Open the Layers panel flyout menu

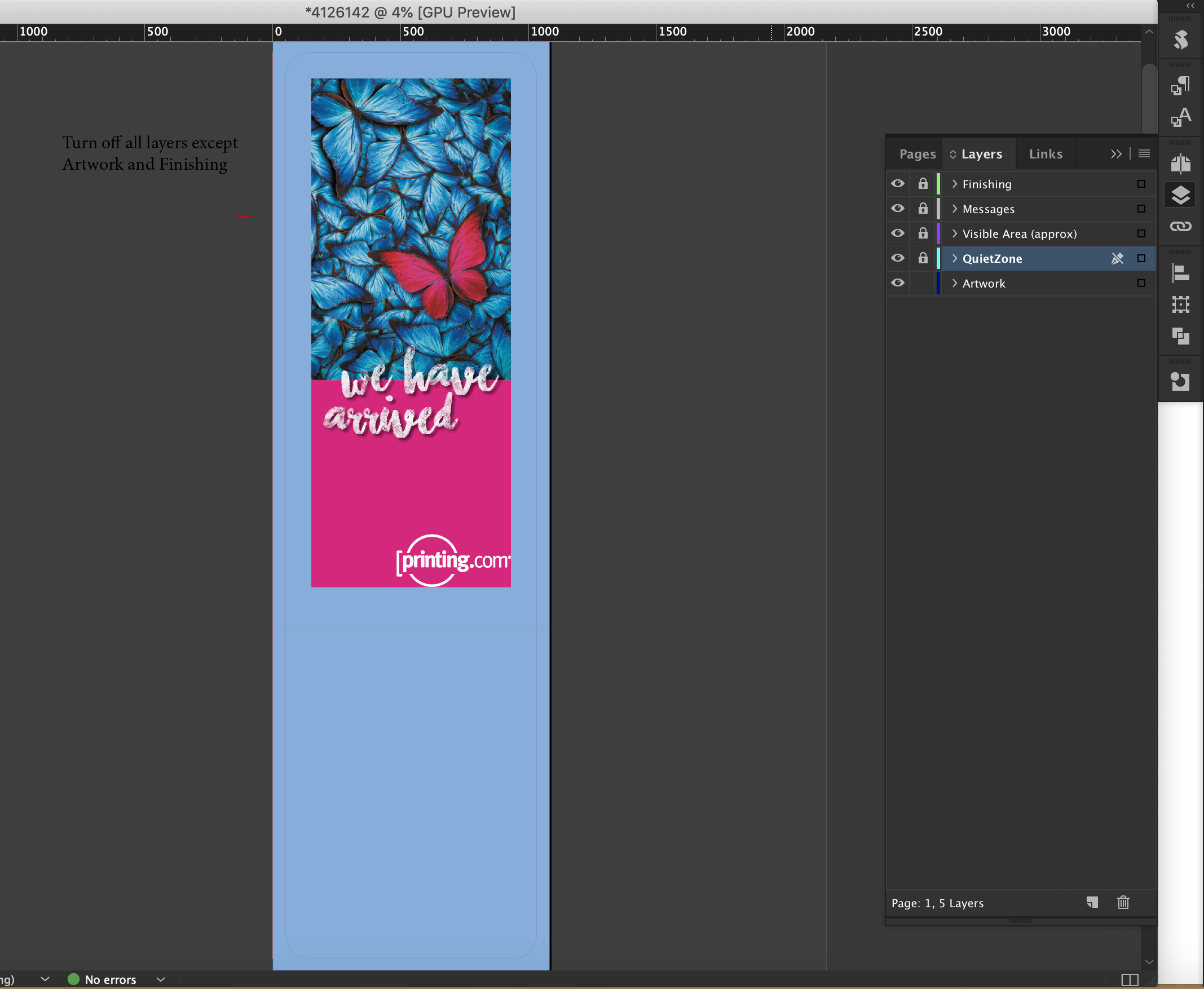click(1144, 154)
